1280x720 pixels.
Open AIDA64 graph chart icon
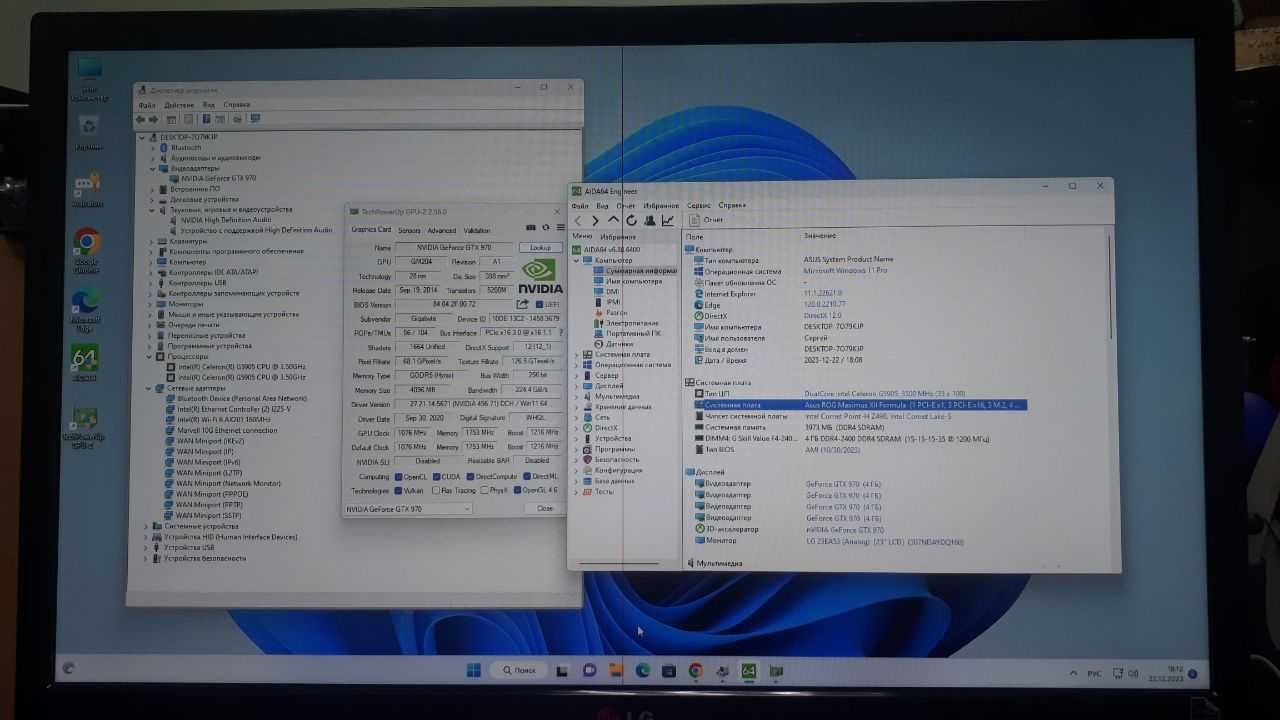(x=668, y=220)
